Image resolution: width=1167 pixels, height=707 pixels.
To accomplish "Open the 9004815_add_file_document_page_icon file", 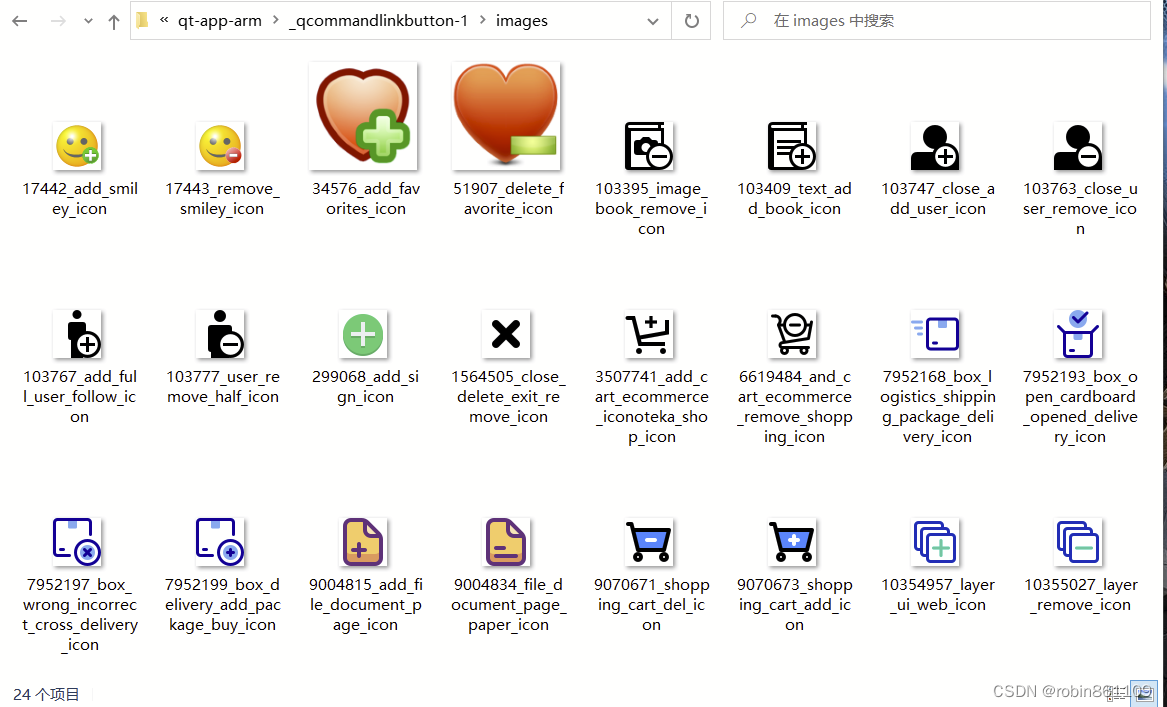I will click(363, 542).
